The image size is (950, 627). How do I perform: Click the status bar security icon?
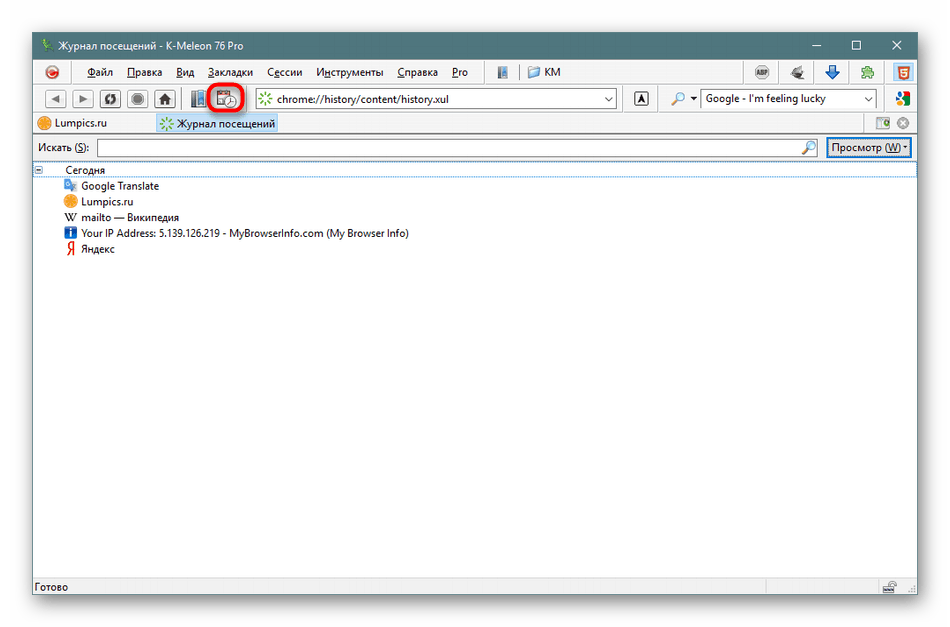[x=889, y=586]
